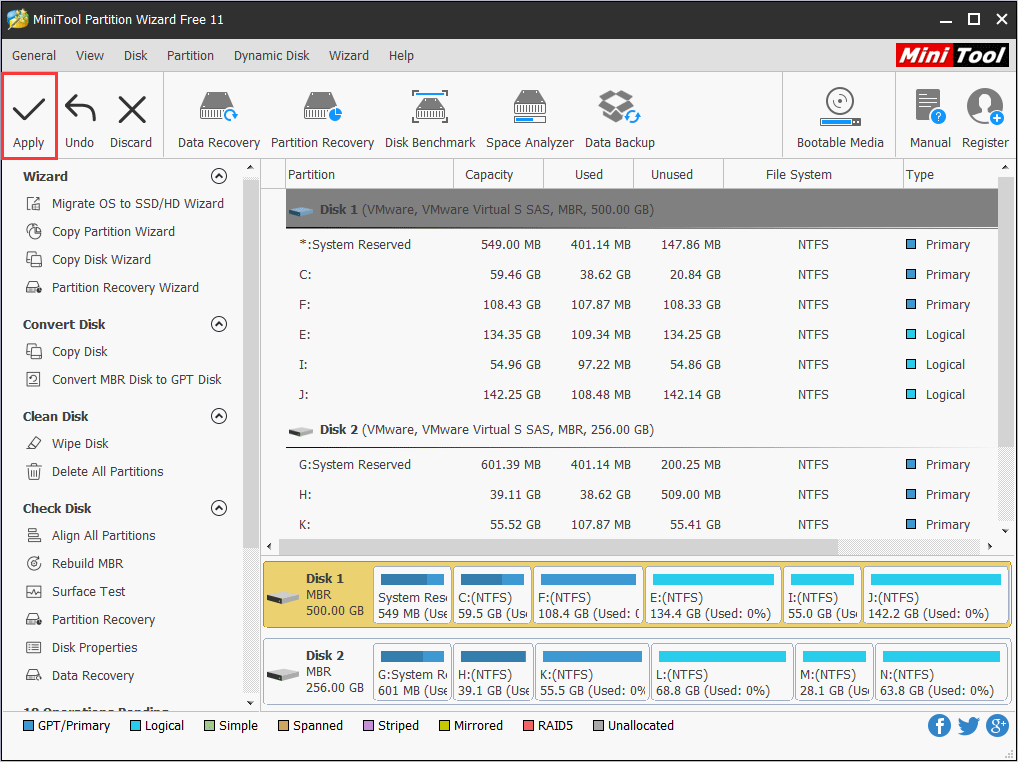Open the Google Plus icon
The height and width of the screenshot is (762, 1018).
pyautogui.click(x=997, y=726)
